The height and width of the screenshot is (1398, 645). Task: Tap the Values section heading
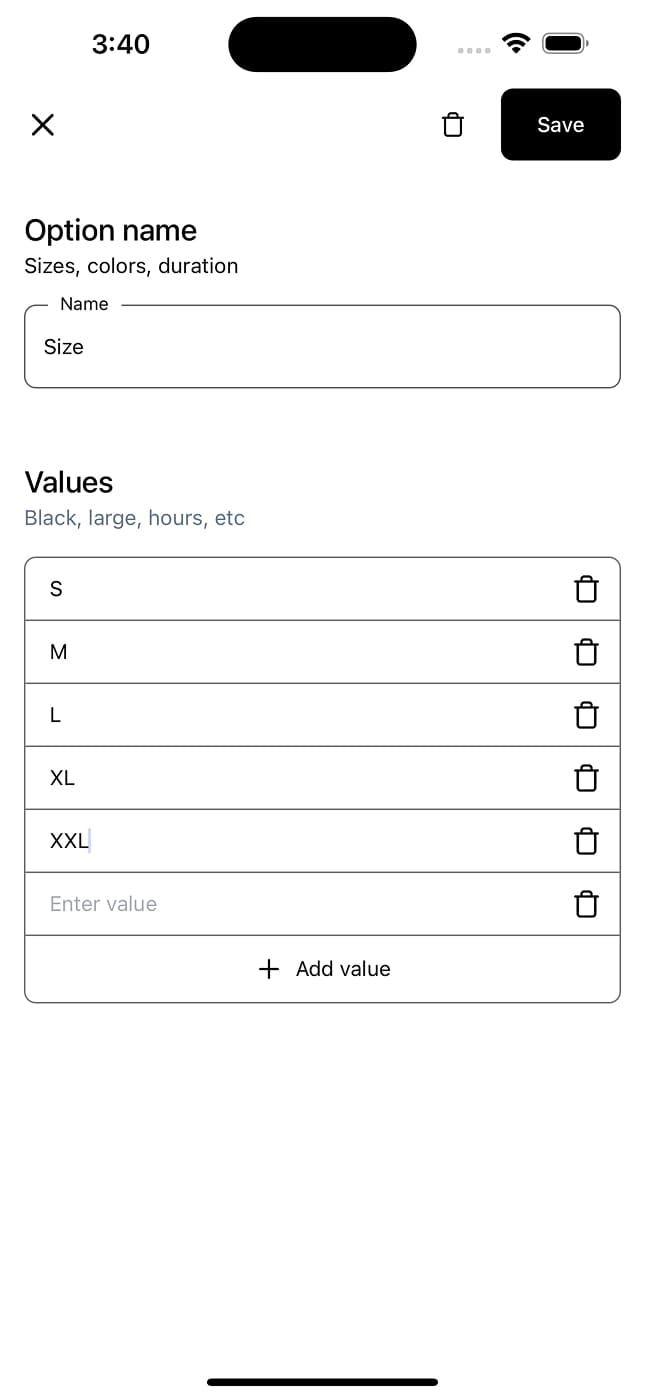click(x=68, y=482)
